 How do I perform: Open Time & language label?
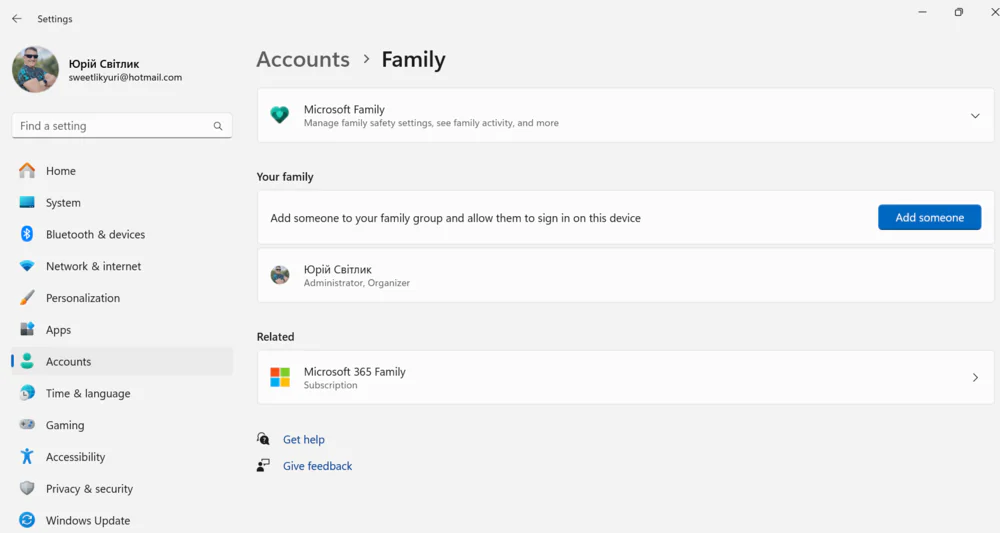click(x=88, y=393)
